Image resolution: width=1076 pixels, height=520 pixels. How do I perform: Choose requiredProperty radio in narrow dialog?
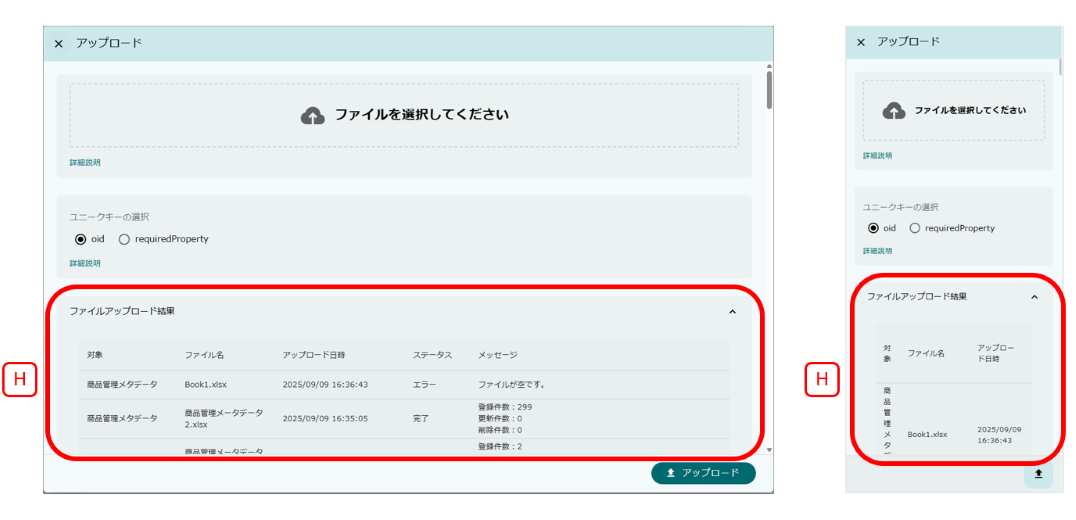pos(915,228)
